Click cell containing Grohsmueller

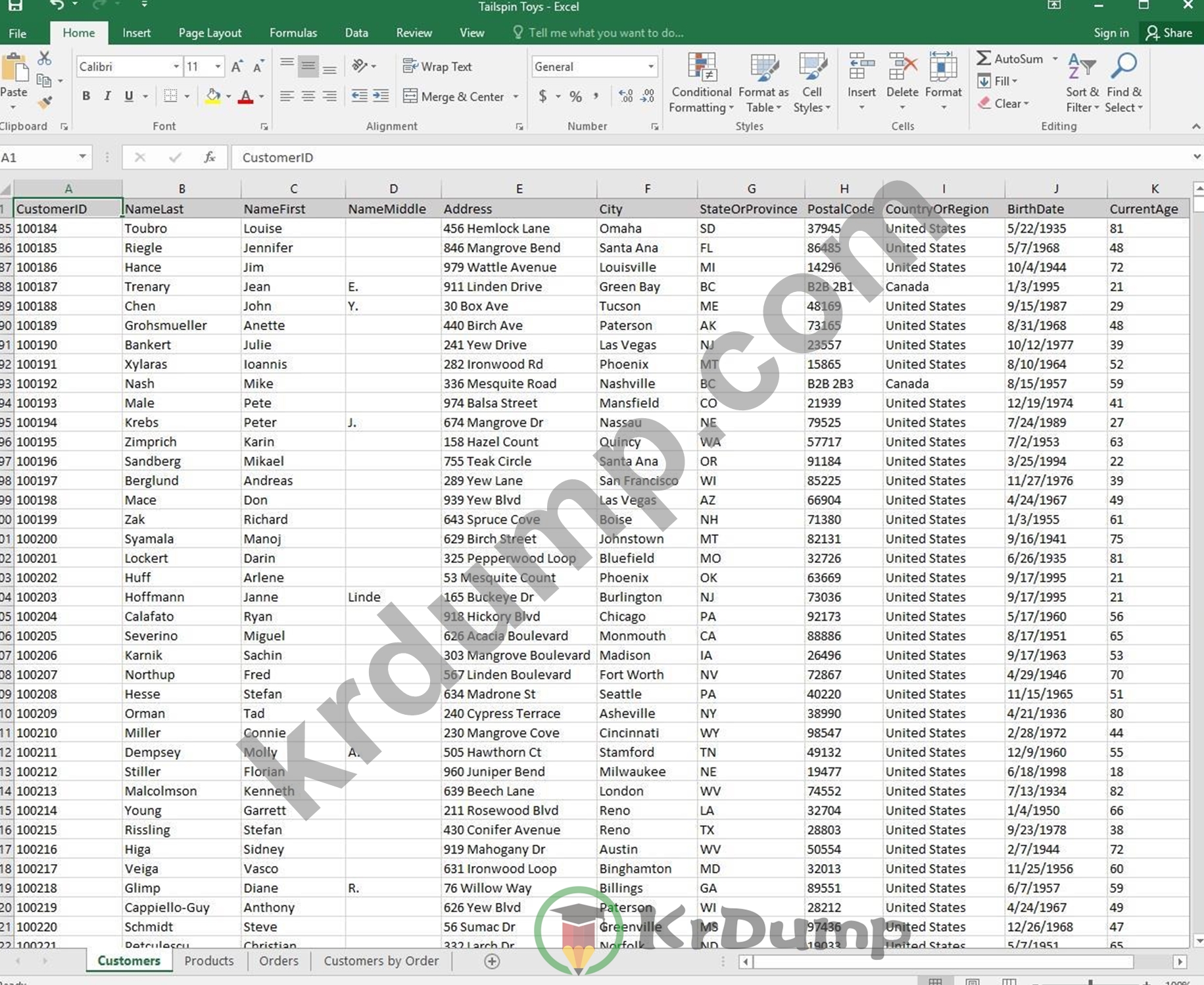click(181, 325)
